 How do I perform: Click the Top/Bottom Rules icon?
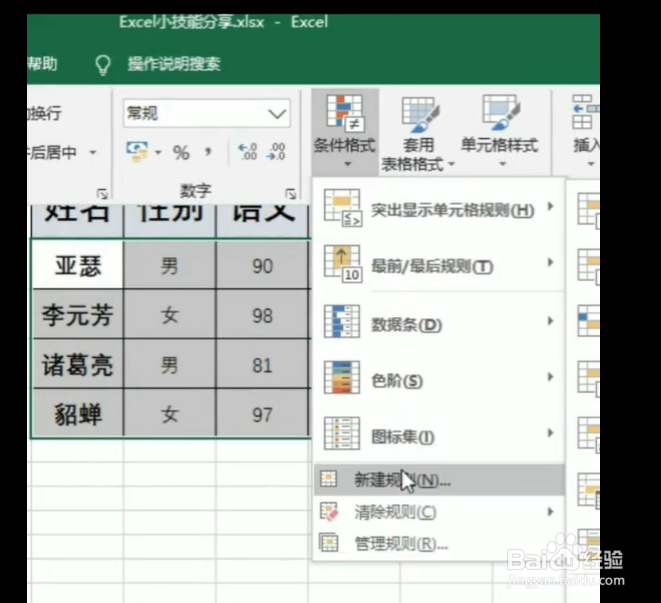(x=342, y=264)
